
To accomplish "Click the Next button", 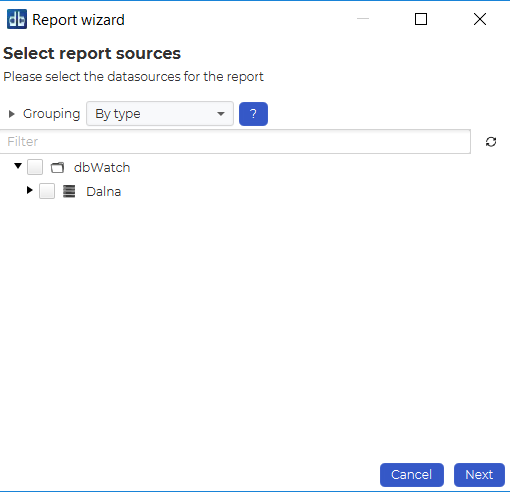I will click(x=479, y=475).
